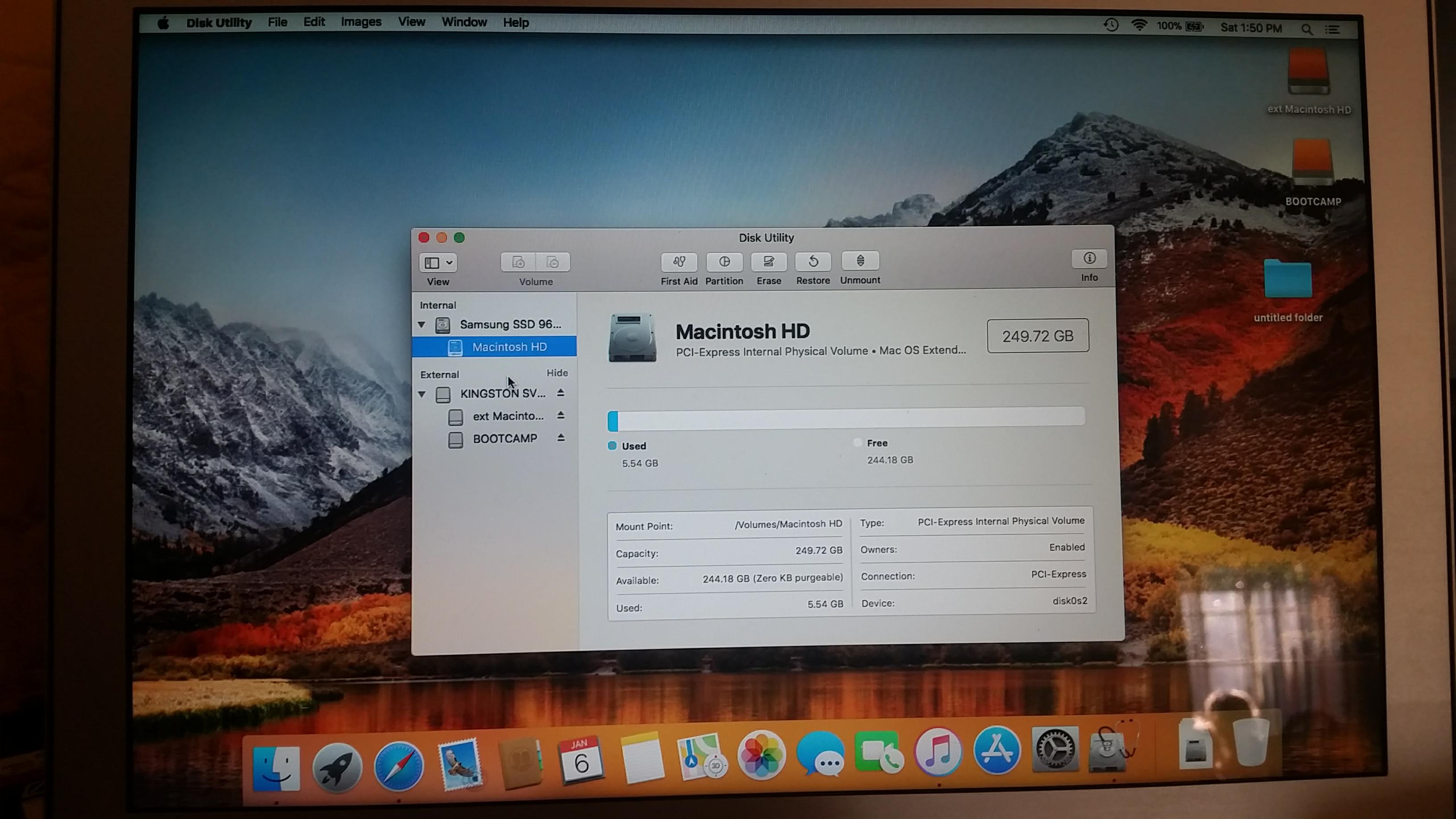The image size is (1456, 819).
Task: Unmount the selected Macintosh HD volume
Action: 860,261
